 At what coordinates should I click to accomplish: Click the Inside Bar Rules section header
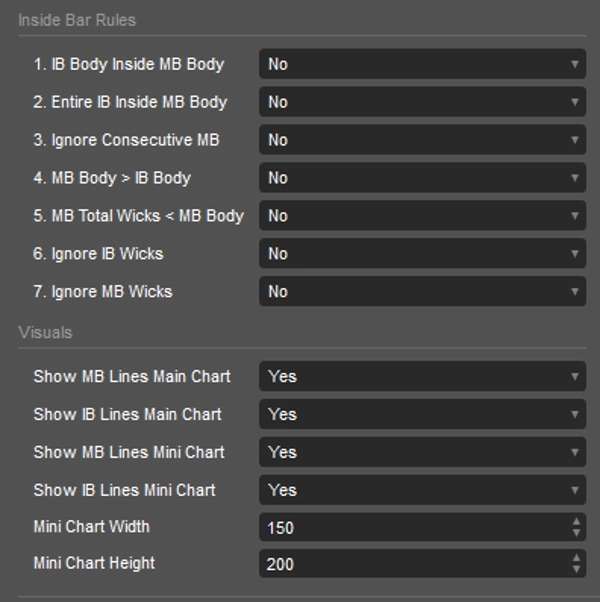[x=77, y=20]
